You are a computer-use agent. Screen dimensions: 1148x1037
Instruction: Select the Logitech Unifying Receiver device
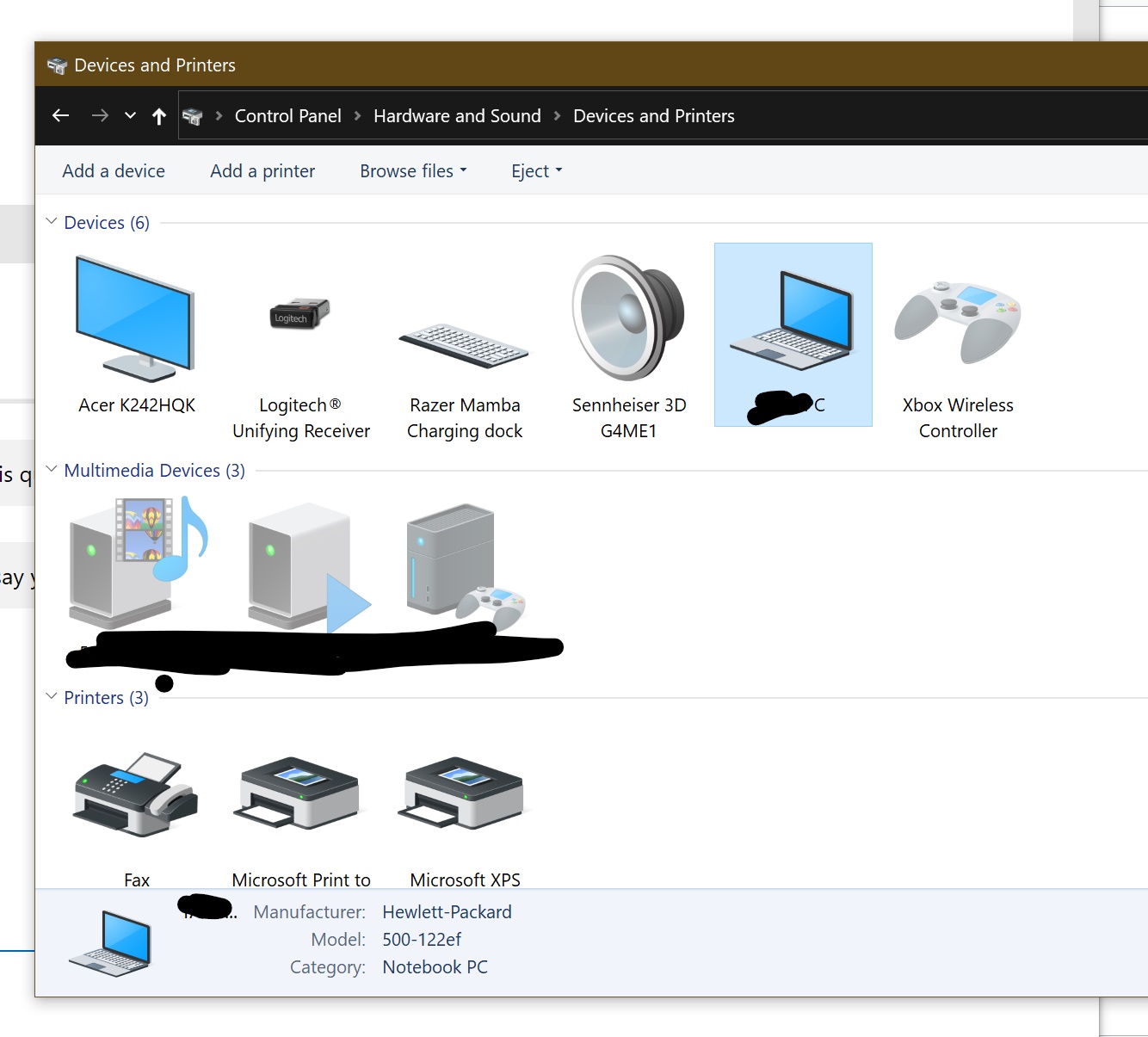coord(300,348)
